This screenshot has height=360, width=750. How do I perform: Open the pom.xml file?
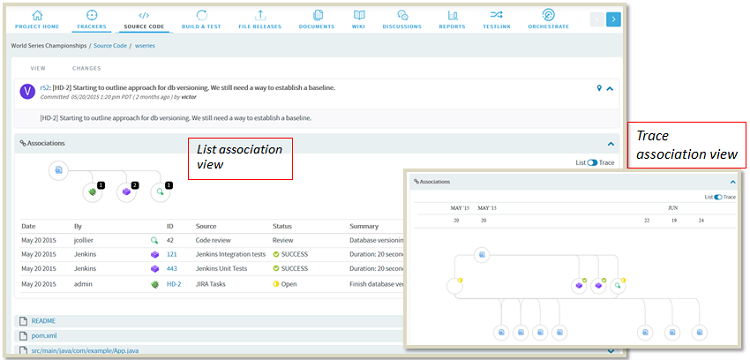[44, 336]
